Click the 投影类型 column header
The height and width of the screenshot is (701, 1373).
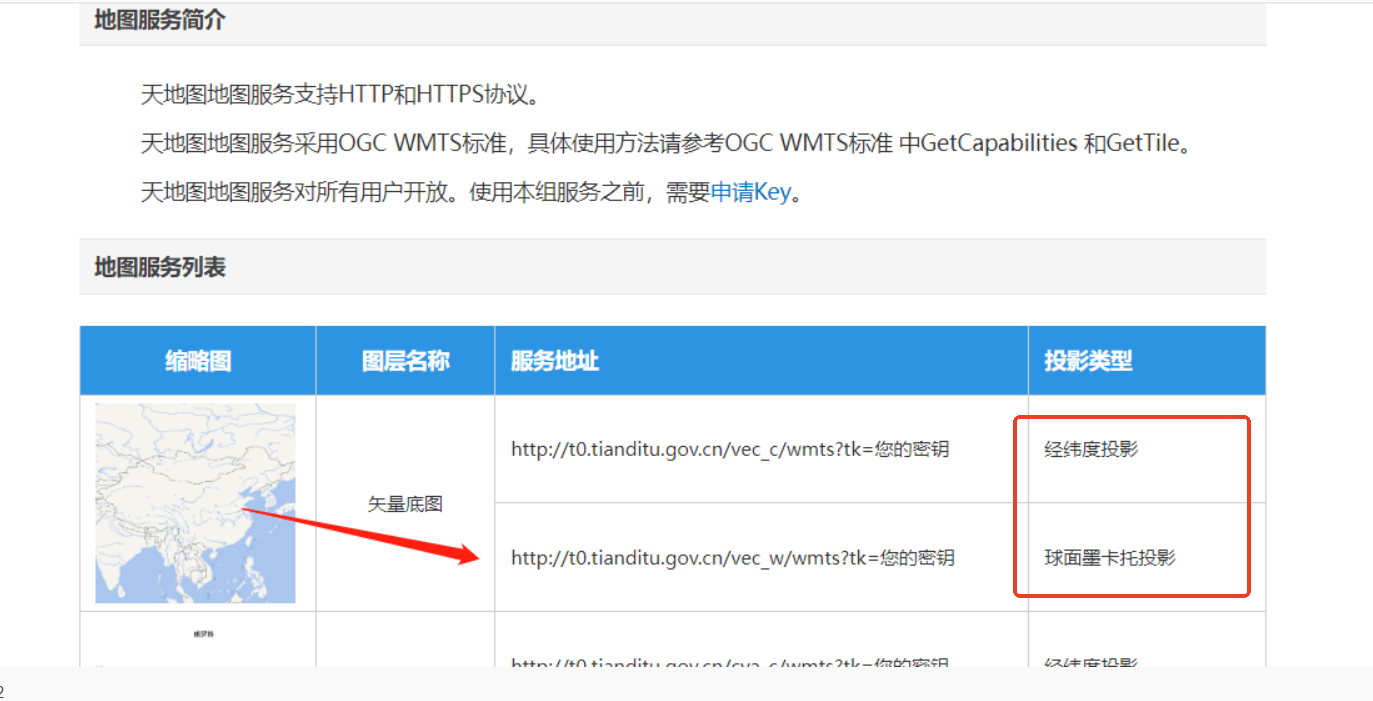point(1088,361)
